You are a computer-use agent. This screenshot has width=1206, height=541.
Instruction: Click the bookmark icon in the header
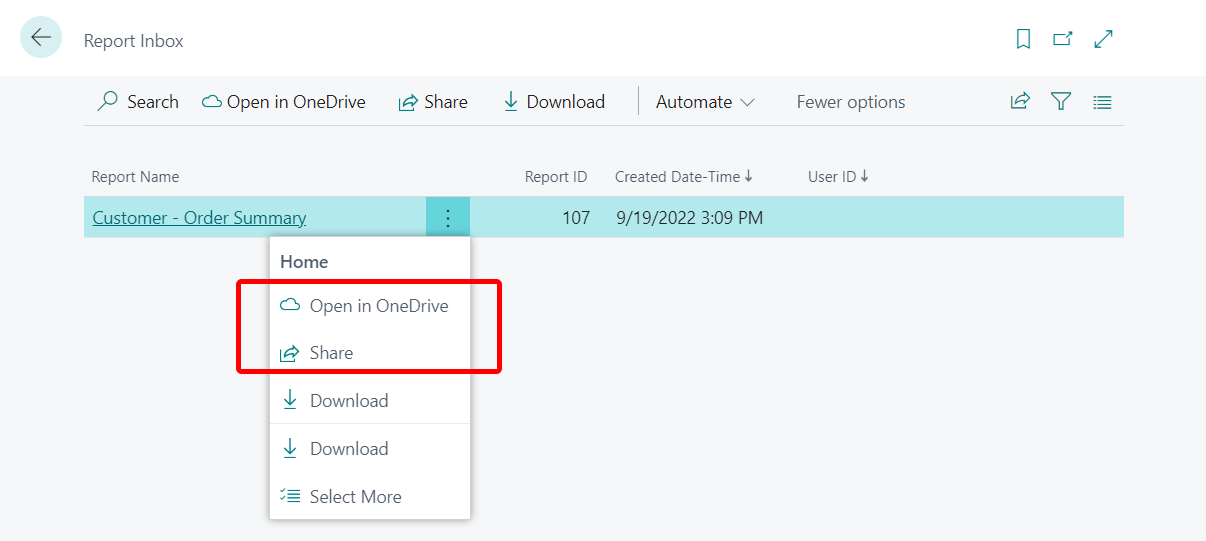[1023, 39]
